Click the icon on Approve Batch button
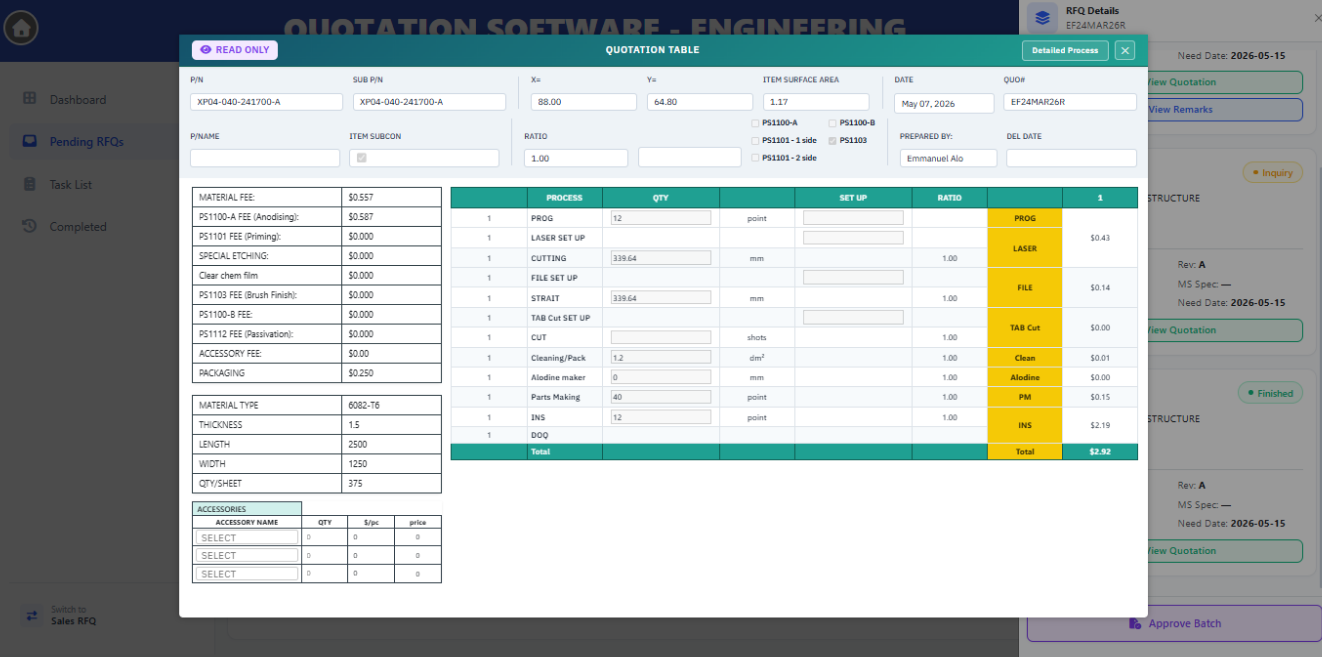Screen dimensions: 1322x657 click(x=1135, y=623)
